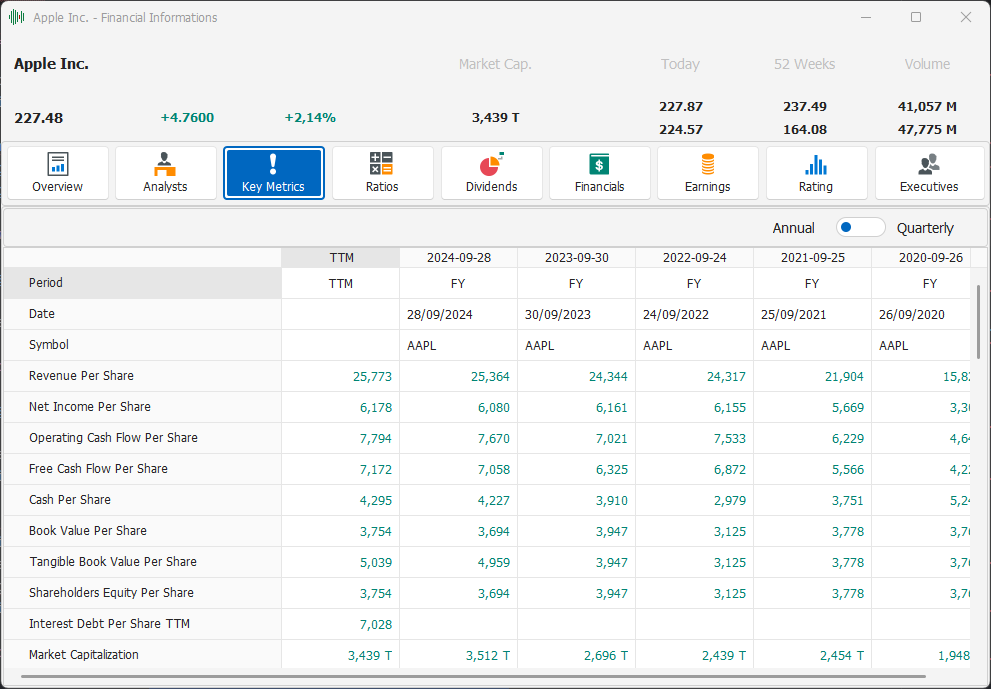Click the 2022-09-24 column header
991x689 pixels.
(694, 258)
